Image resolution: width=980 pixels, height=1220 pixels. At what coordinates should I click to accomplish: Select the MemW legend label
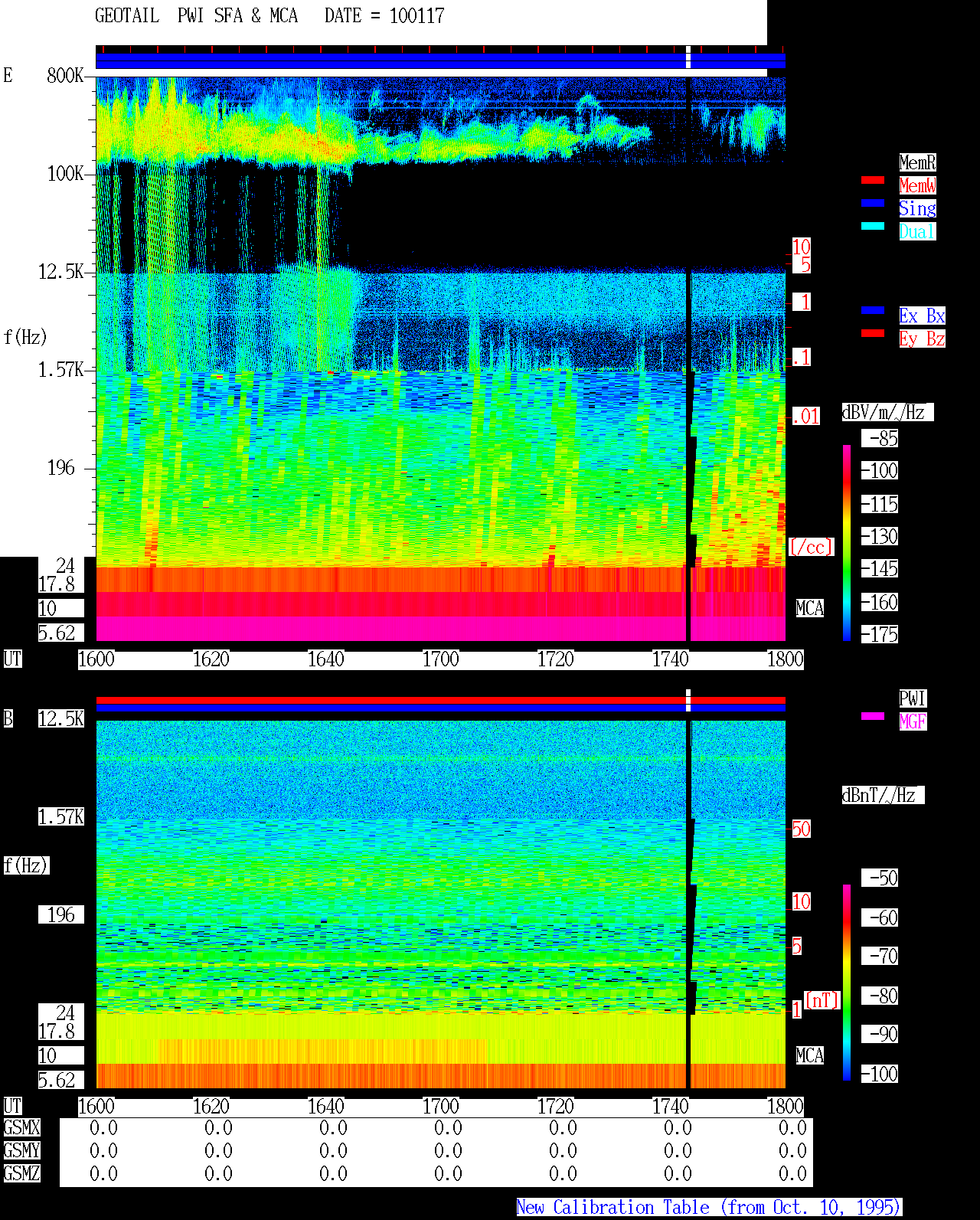pyautogui.click(x=917, y=185)
